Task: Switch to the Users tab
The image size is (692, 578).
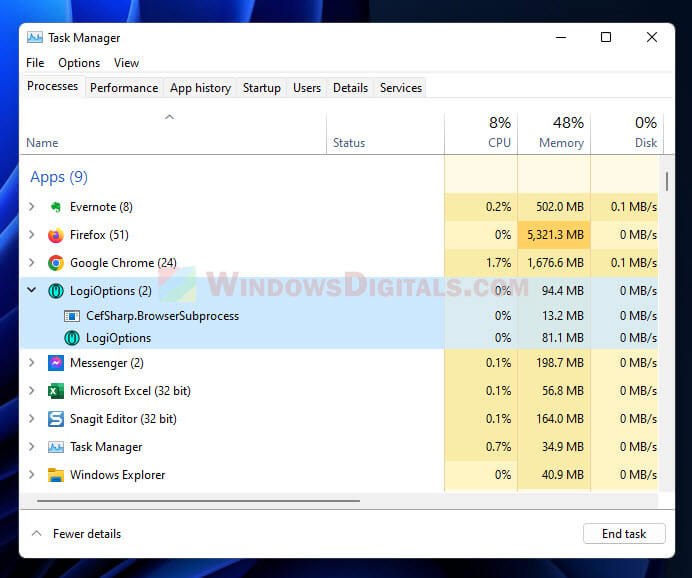Action: pyautogui.click(x=307, y=88)
